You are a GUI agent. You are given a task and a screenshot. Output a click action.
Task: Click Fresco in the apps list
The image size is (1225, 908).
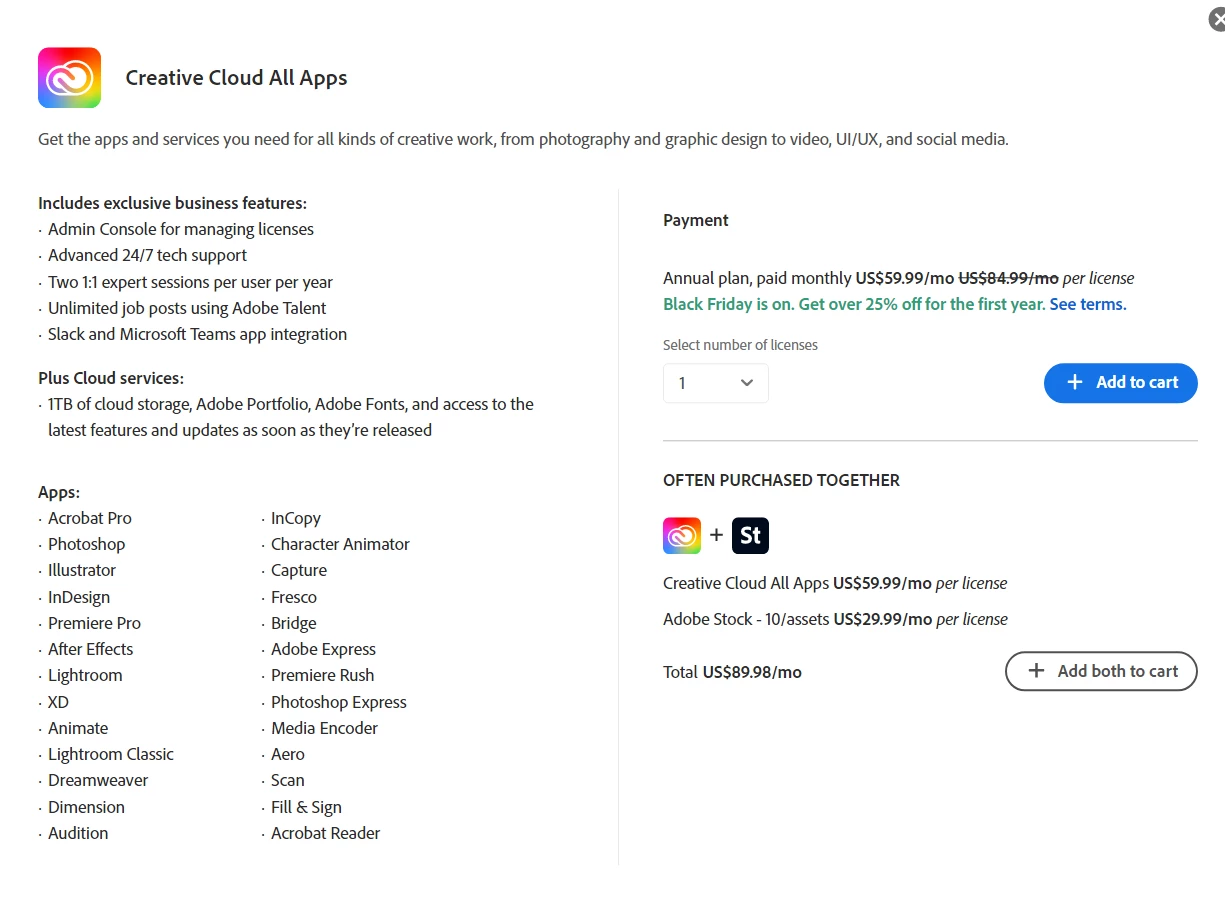coord(294,597)
